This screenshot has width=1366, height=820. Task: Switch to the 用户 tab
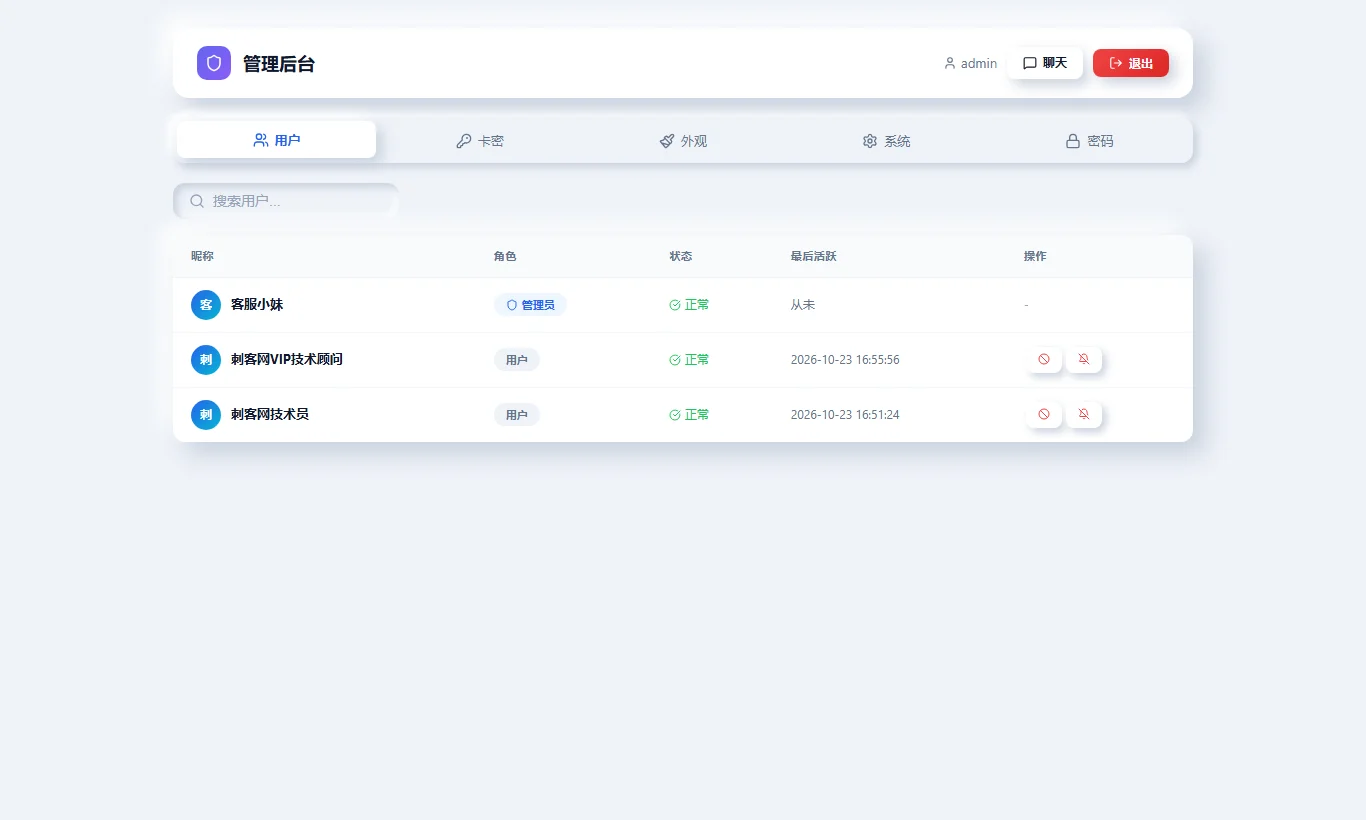point(277,140)
